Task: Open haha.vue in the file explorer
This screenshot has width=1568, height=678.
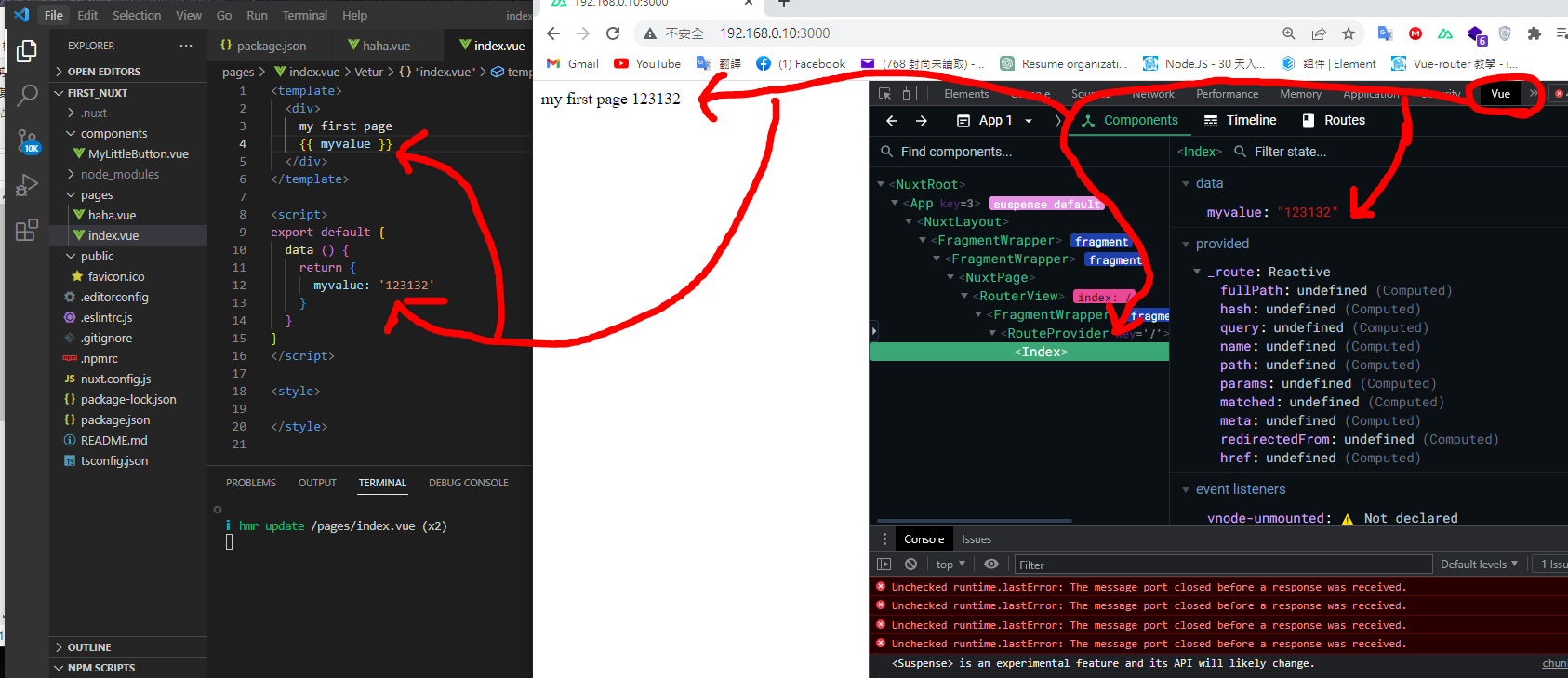Action: [112, 216]
